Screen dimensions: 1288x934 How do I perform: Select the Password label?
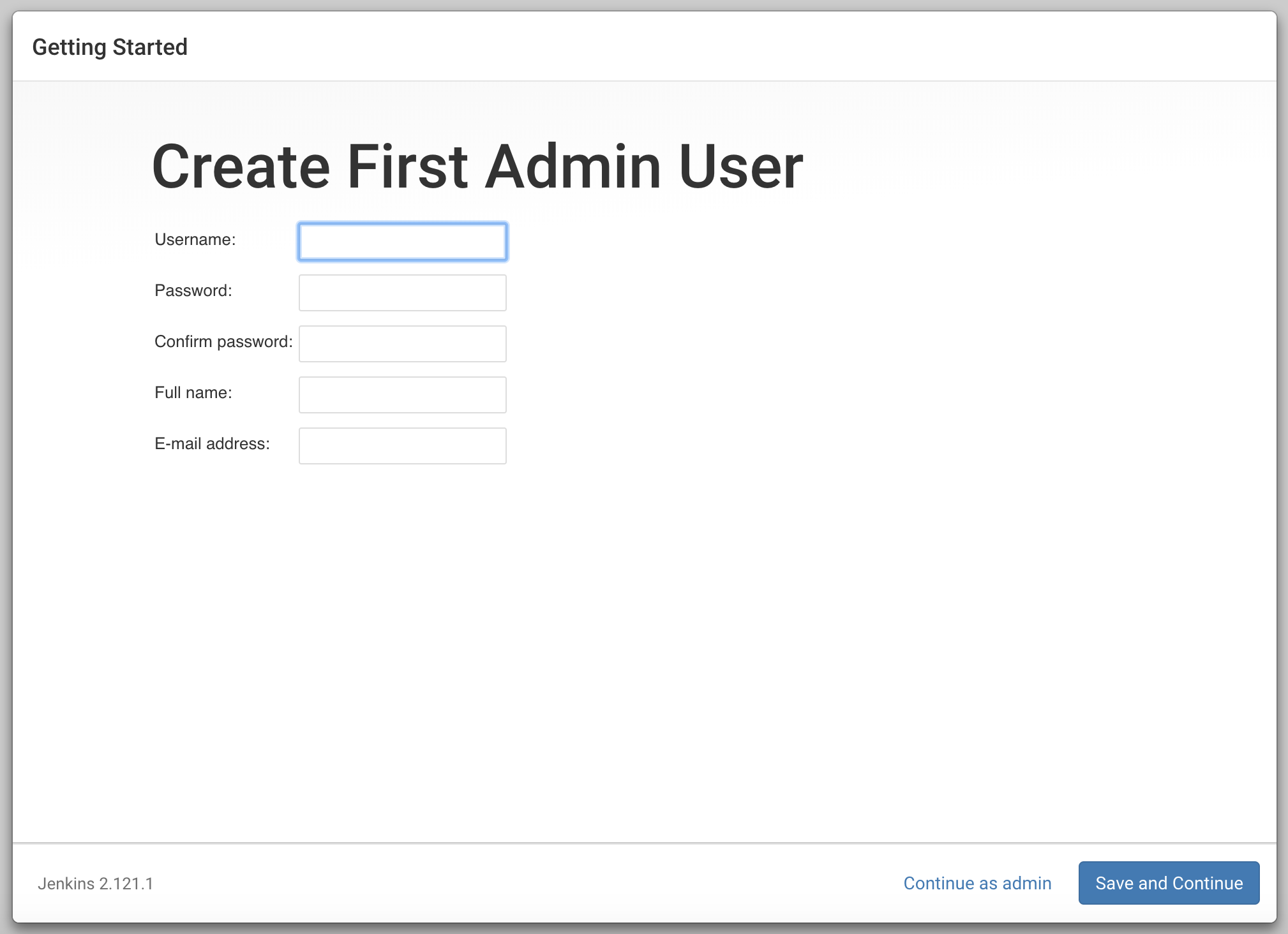click(193, 291)
